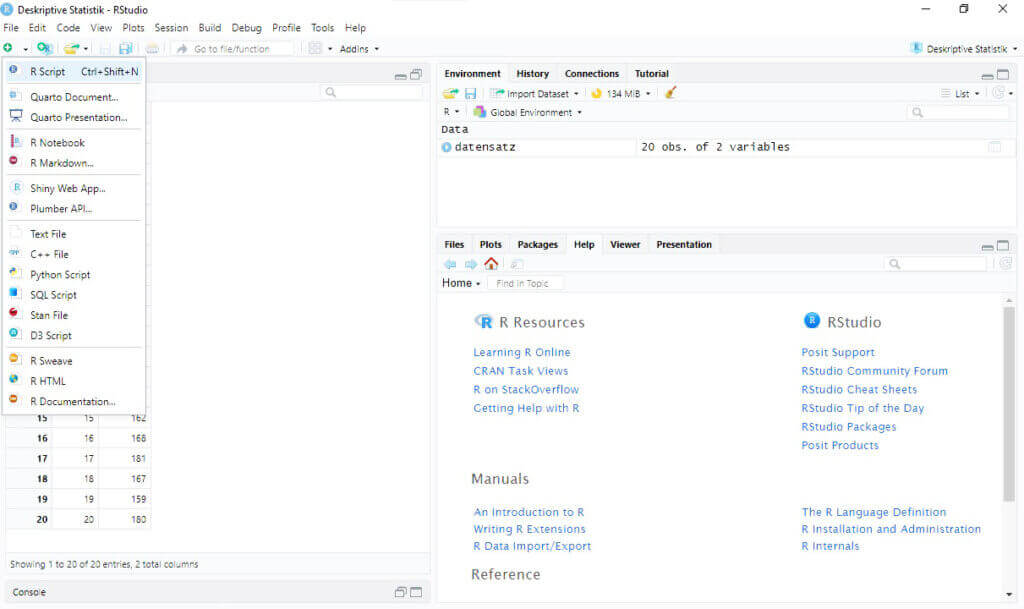Click the Go to file/function field
This screenshot has height=609, width=1024.
[x=232, y=49]
